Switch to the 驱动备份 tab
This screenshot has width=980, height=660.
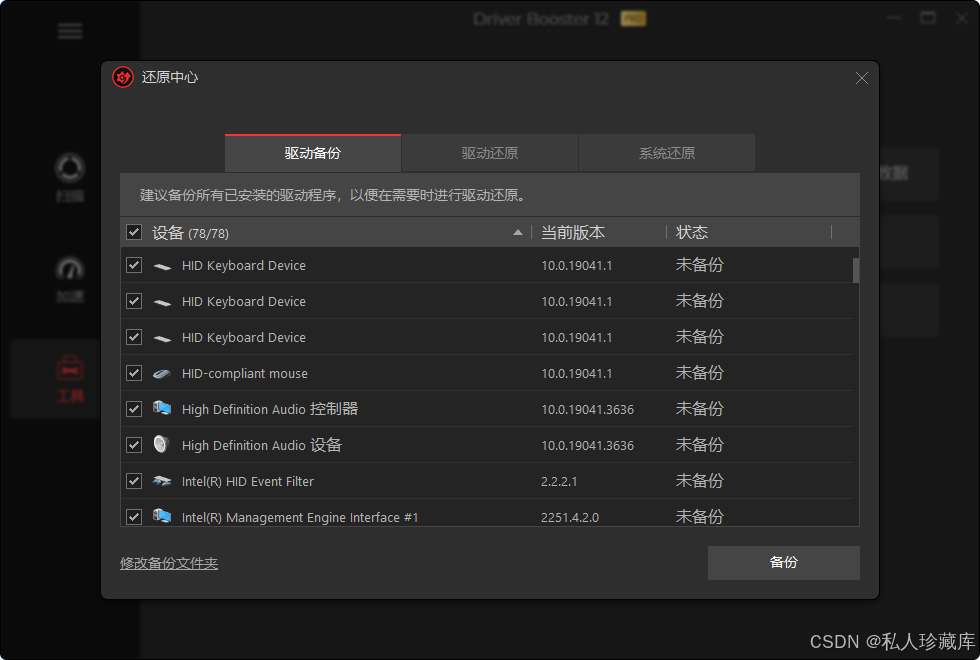pos(312,153)
